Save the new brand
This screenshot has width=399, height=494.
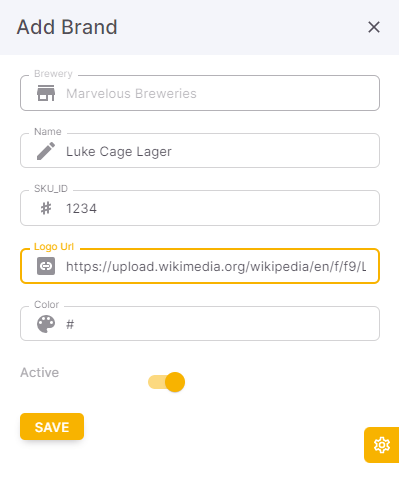(52, 427)
